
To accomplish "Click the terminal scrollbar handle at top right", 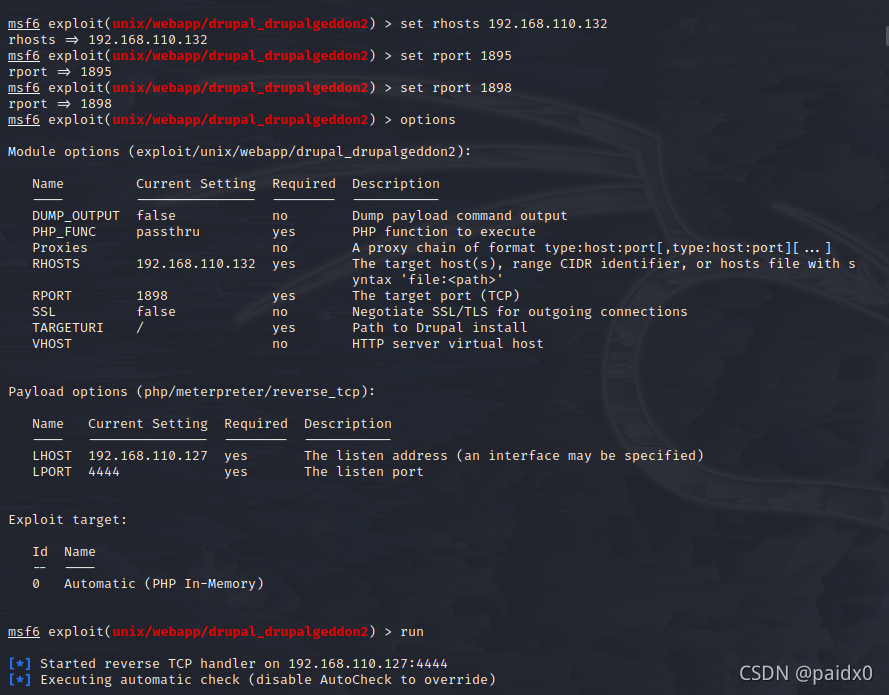I will [887, 36].
